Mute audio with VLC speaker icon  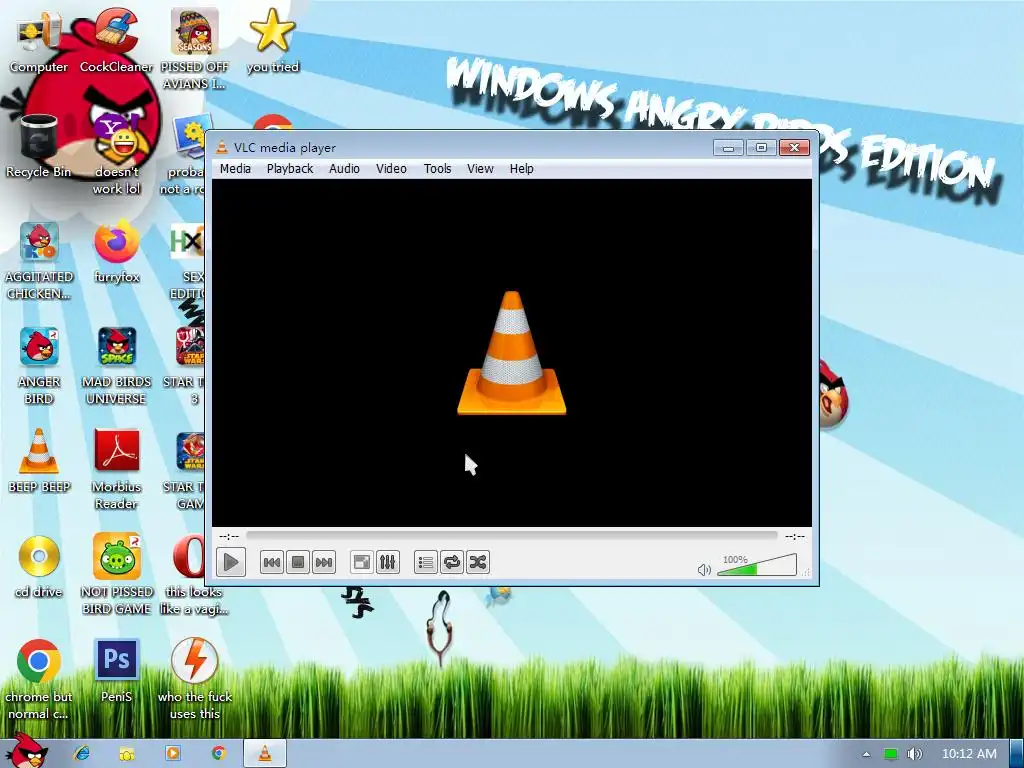(704, 570)
